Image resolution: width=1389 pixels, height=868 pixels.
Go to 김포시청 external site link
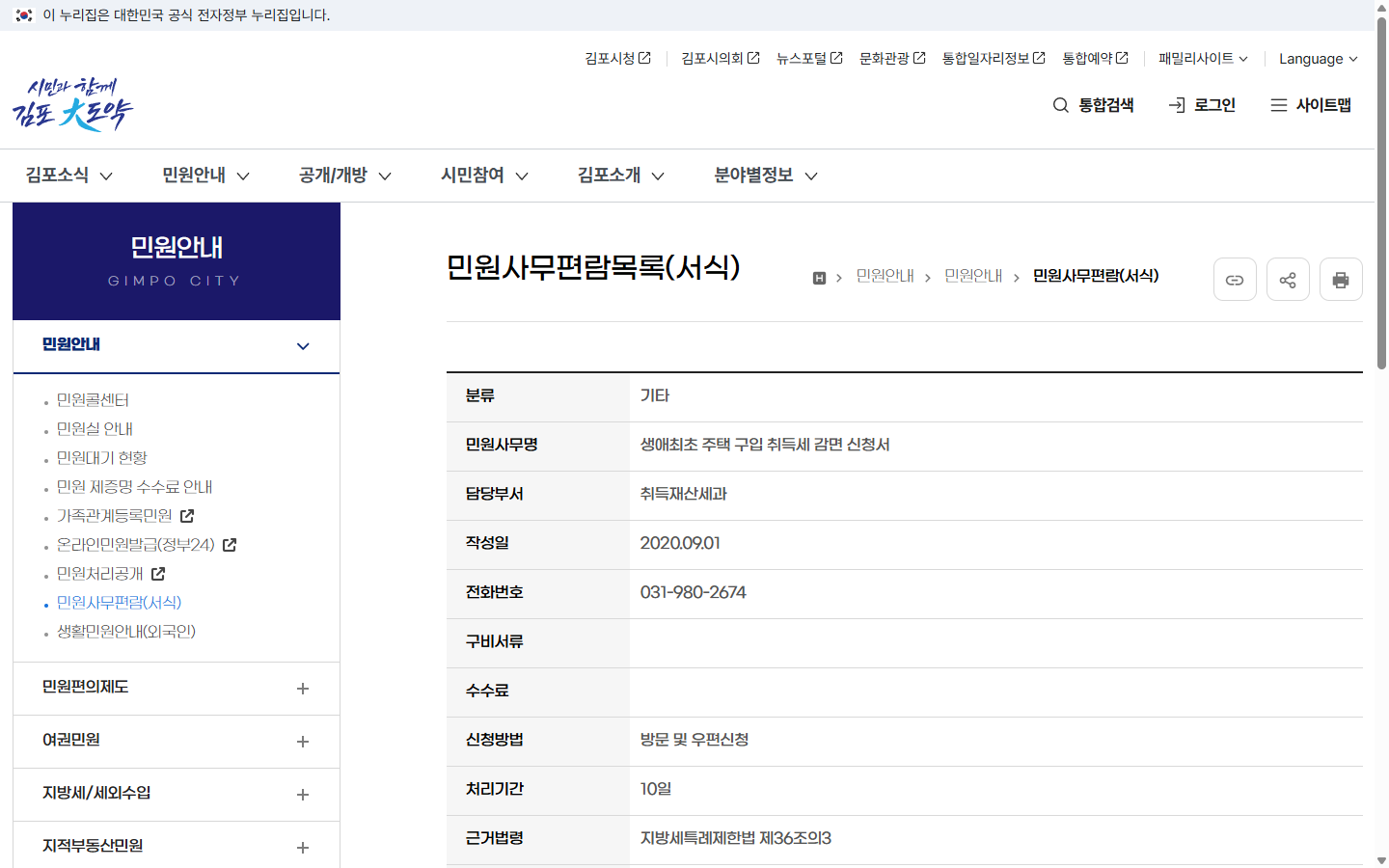pos(617,59)
